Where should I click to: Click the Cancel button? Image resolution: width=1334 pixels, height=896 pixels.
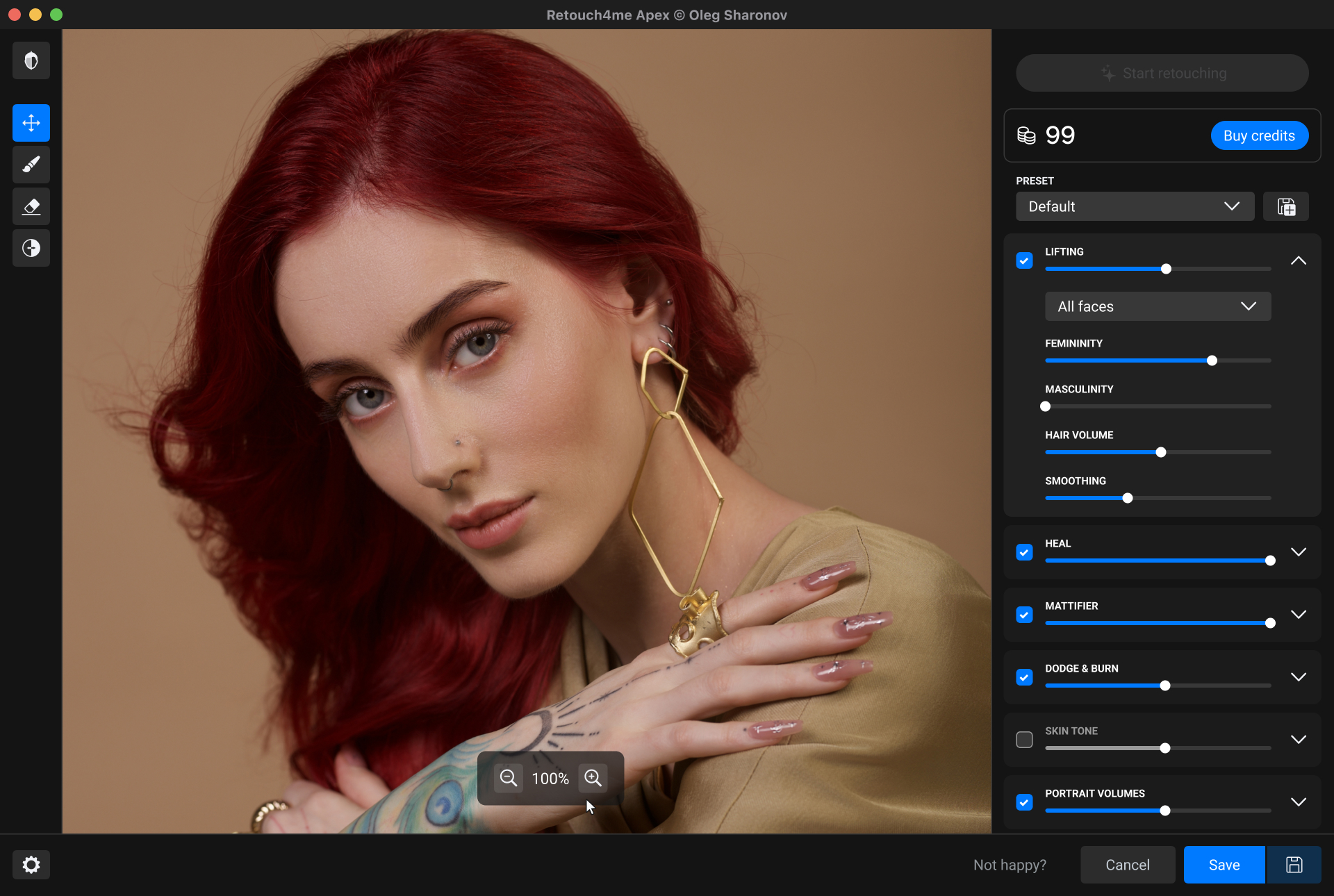[1128, 865]
